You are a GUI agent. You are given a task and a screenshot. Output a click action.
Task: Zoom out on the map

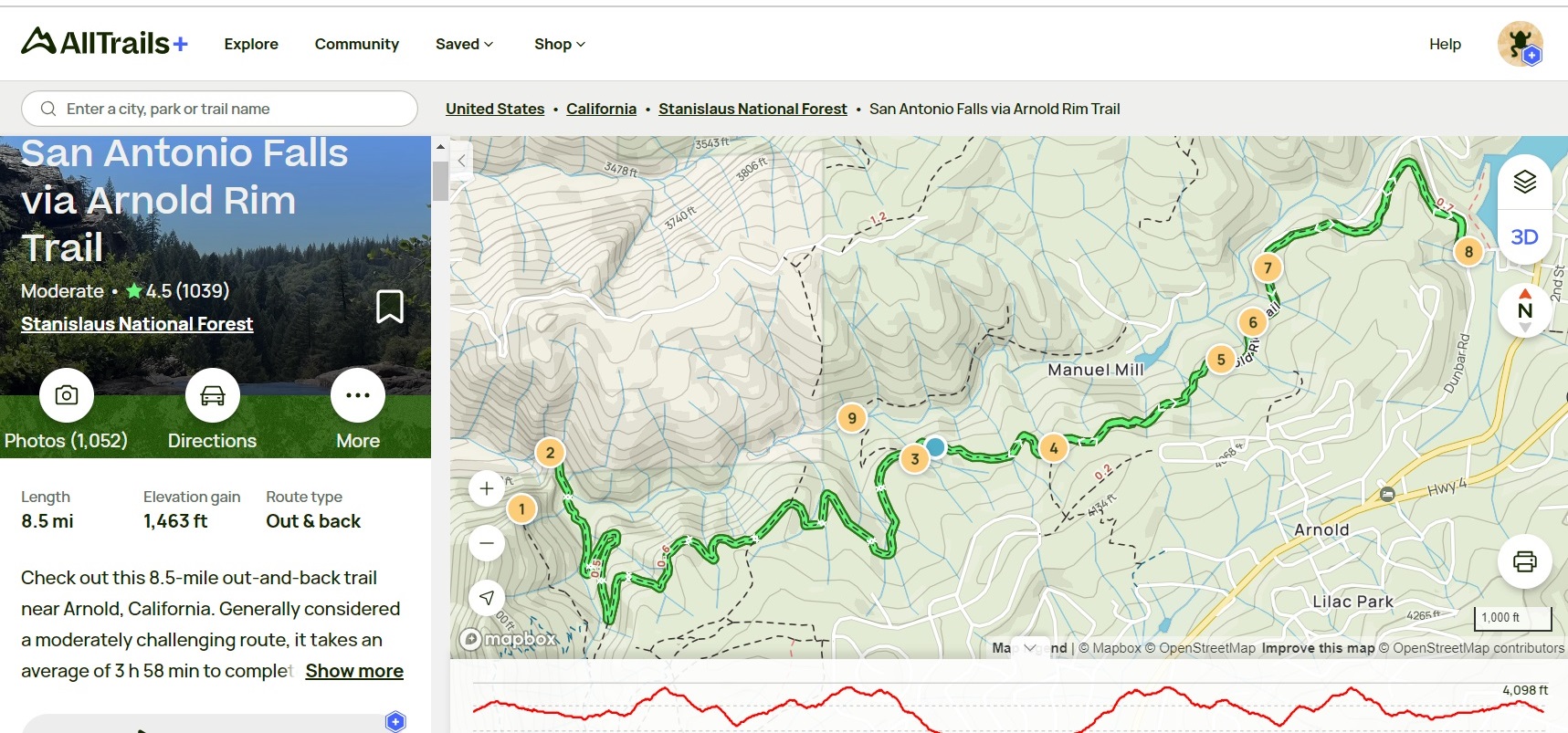click(487, 543)
